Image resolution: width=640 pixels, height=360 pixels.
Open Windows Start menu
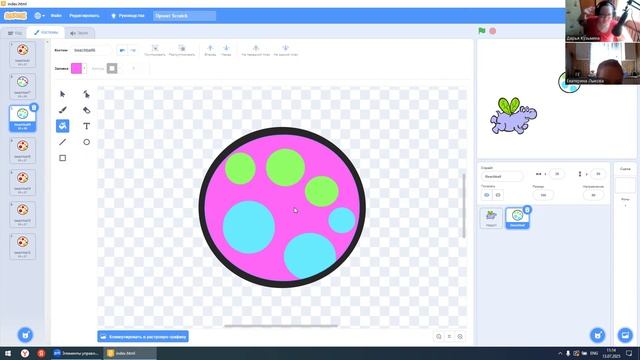point(8,353)
